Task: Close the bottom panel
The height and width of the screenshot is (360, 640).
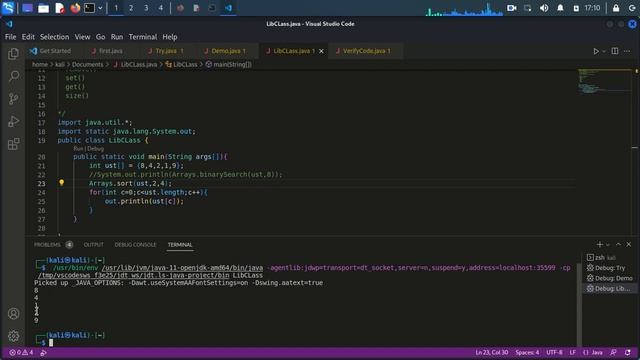Action: [x=629, y=244]
